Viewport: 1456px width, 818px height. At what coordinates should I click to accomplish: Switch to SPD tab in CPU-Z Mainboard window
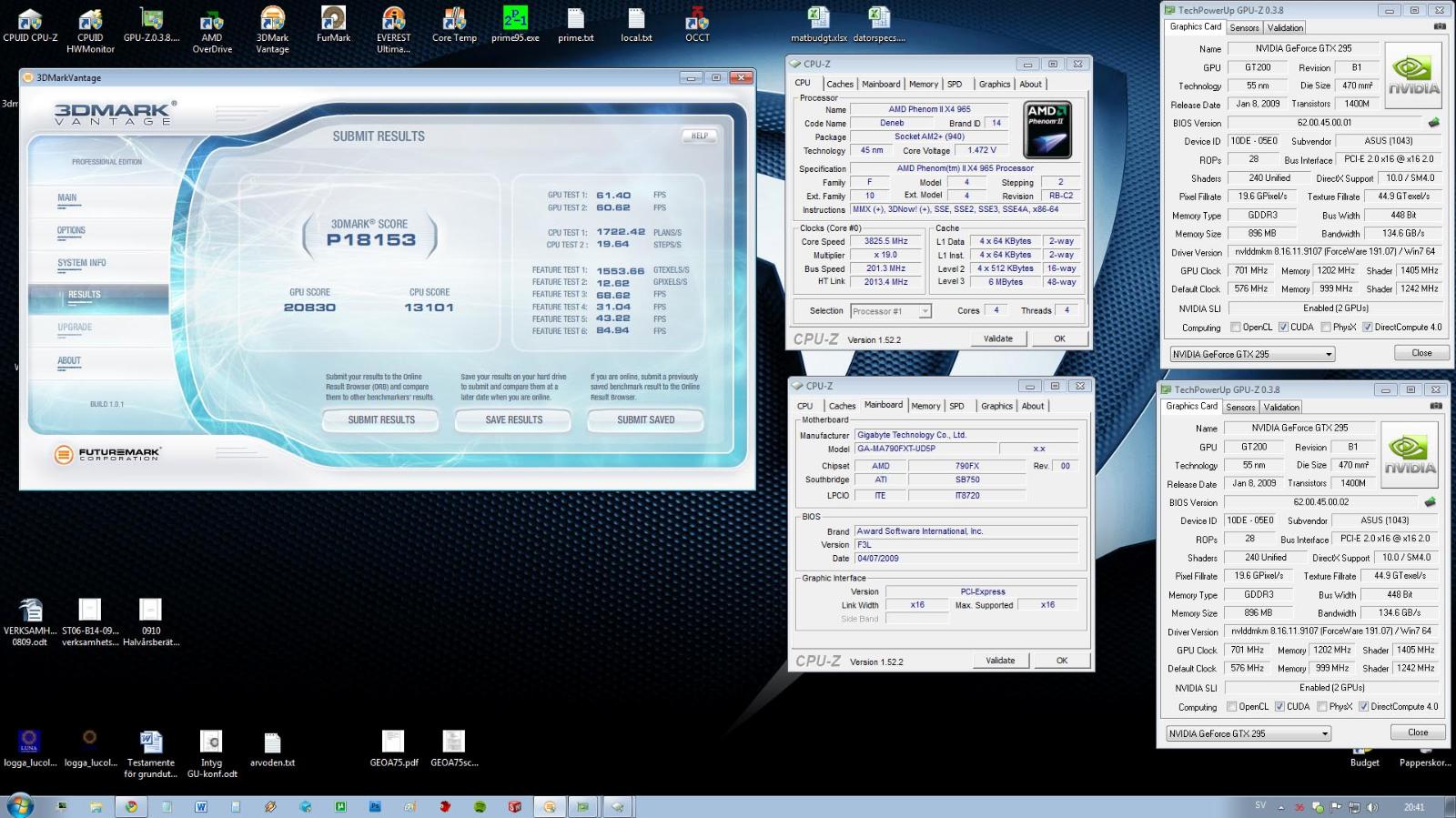(957, 406)
